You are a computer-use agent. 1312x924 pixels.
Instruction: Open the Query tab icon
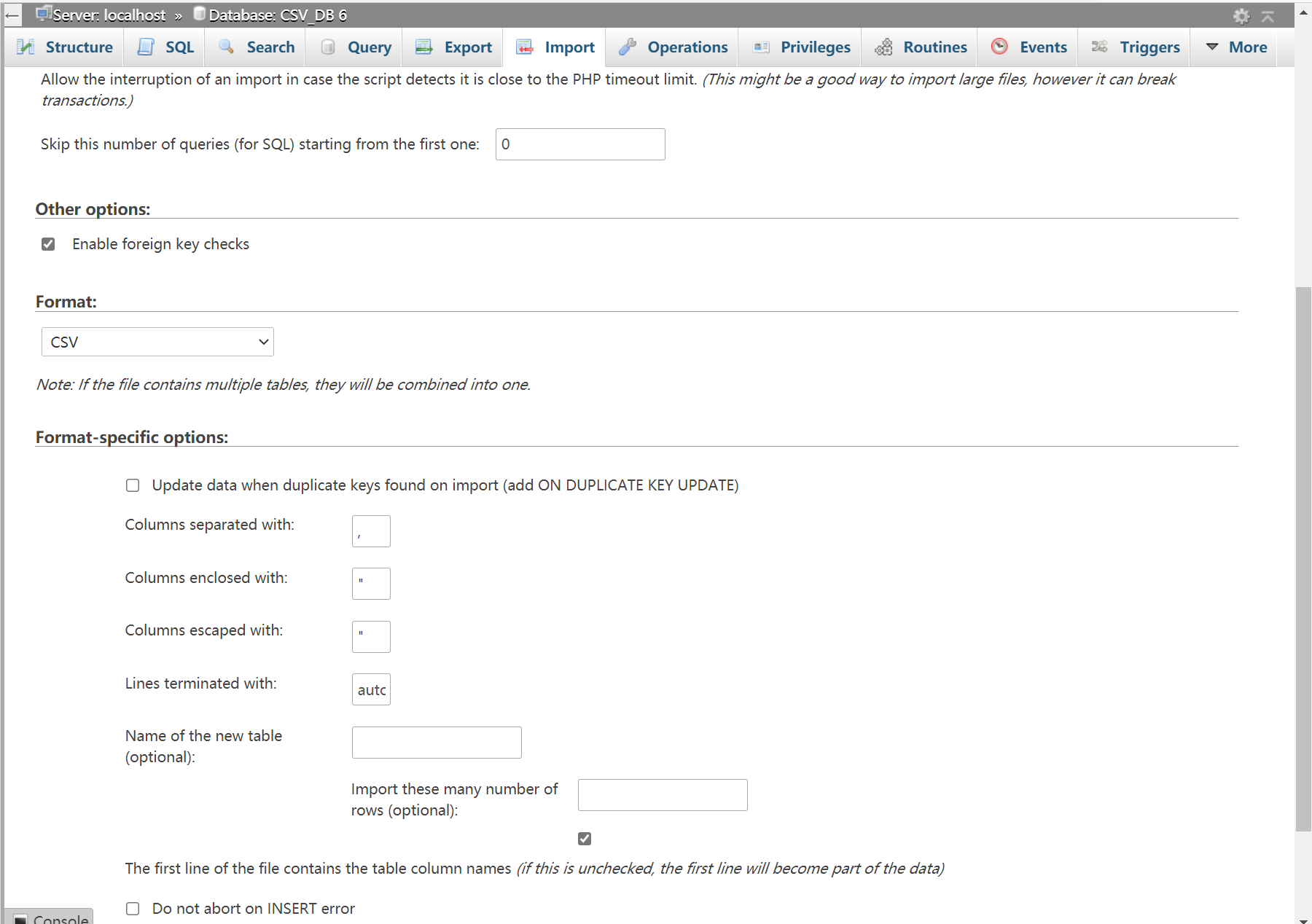(x=329, y=47)
